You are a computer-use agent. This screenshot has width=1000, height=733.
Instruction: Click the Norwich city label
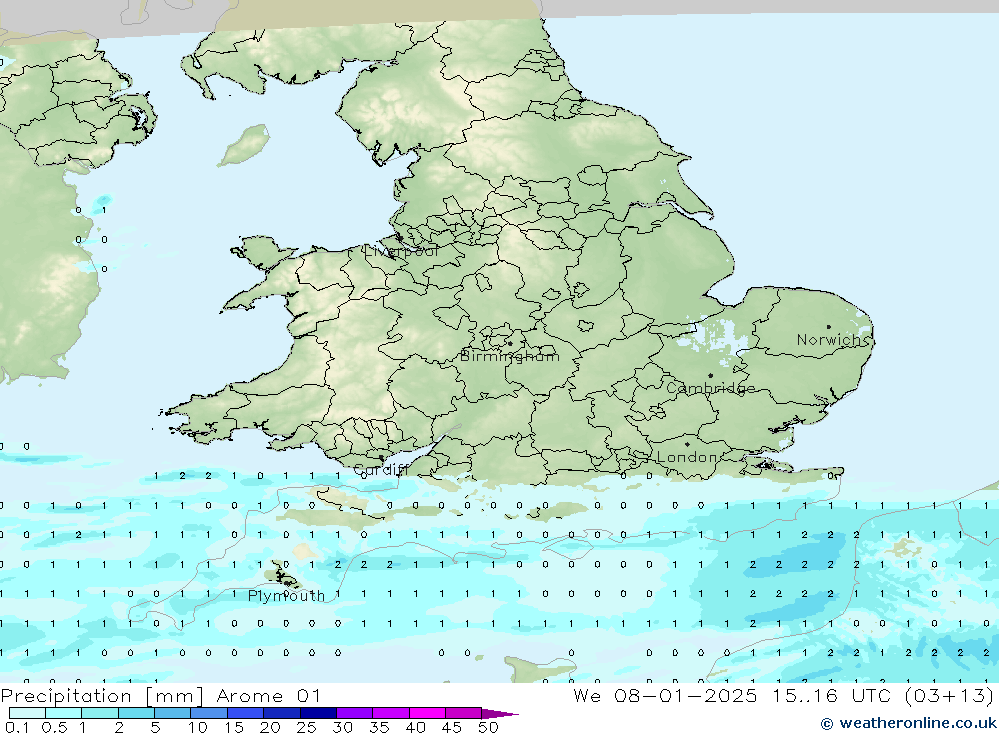point(832,340)
